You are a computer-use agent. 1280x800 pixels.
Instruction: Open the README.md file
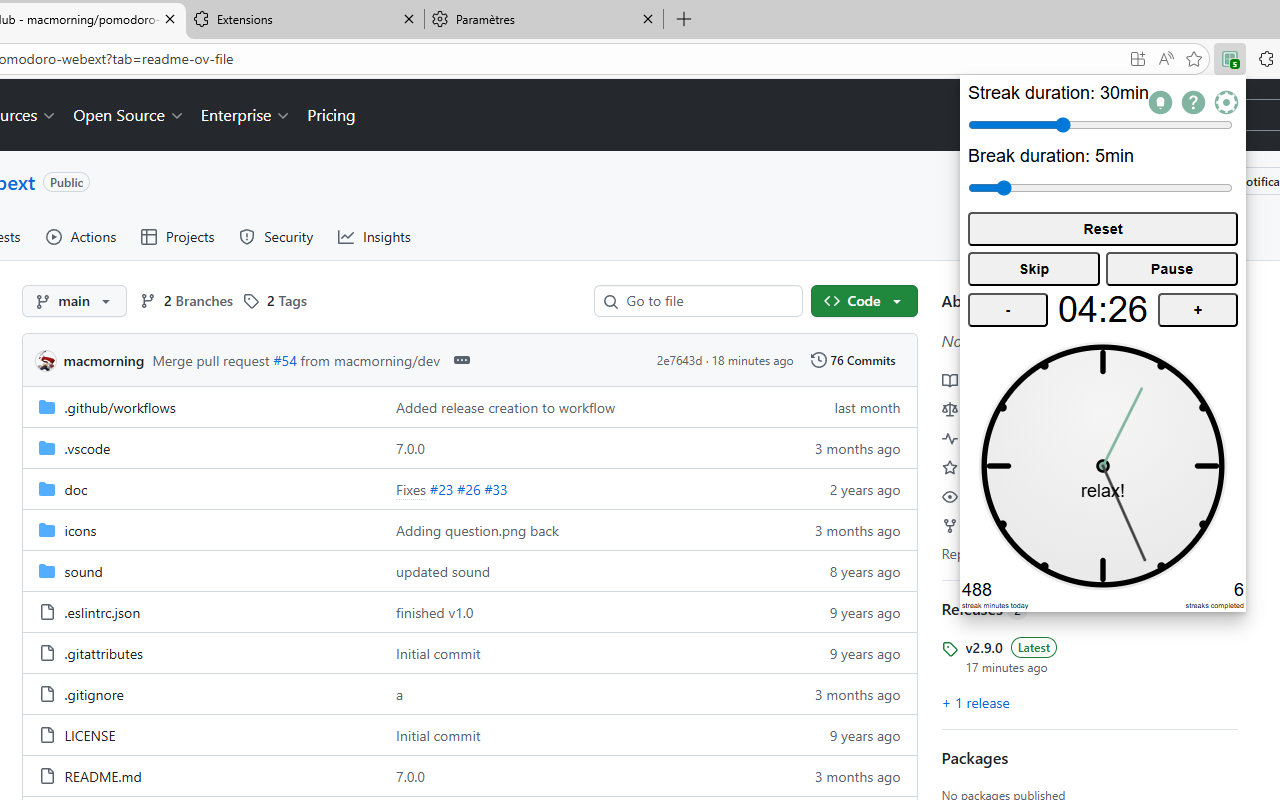point(103,777)
